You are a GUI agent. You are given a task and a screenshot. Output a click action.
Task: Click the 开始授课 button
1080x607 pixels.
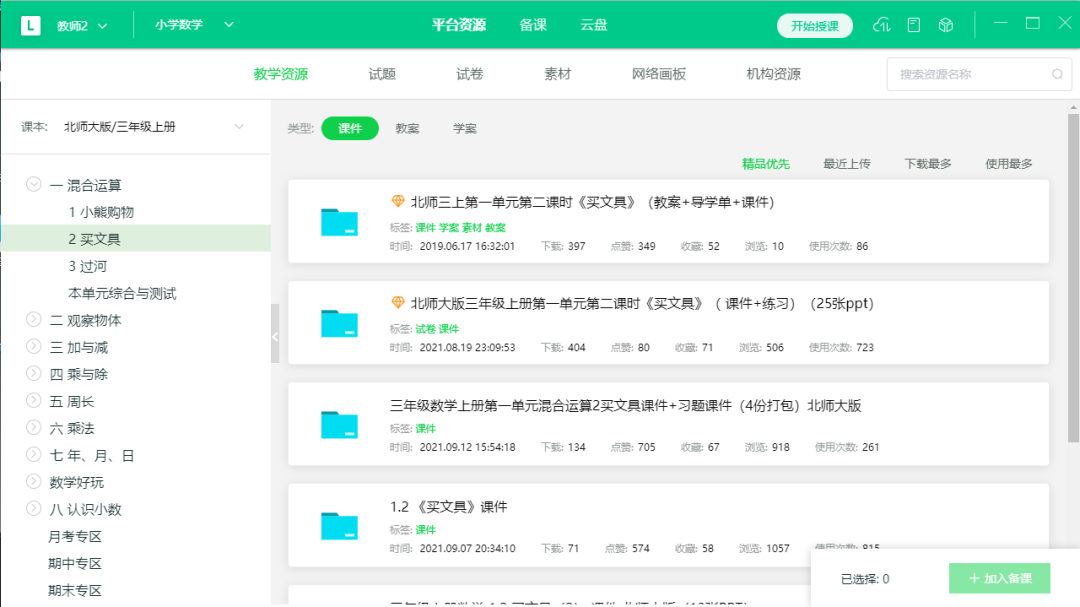(x=815, y=26)
